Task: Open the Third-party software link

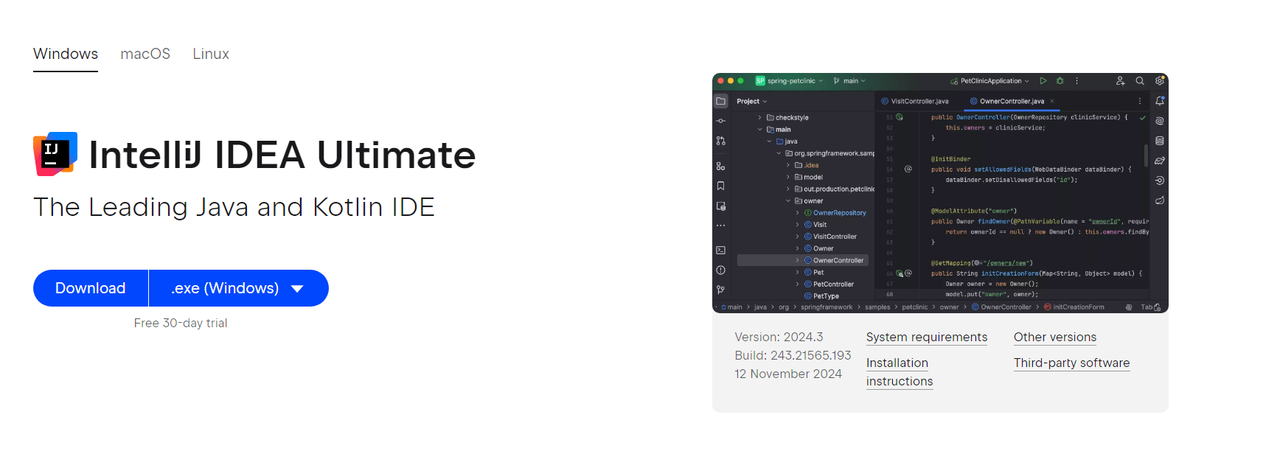Action: point(1072,363)
